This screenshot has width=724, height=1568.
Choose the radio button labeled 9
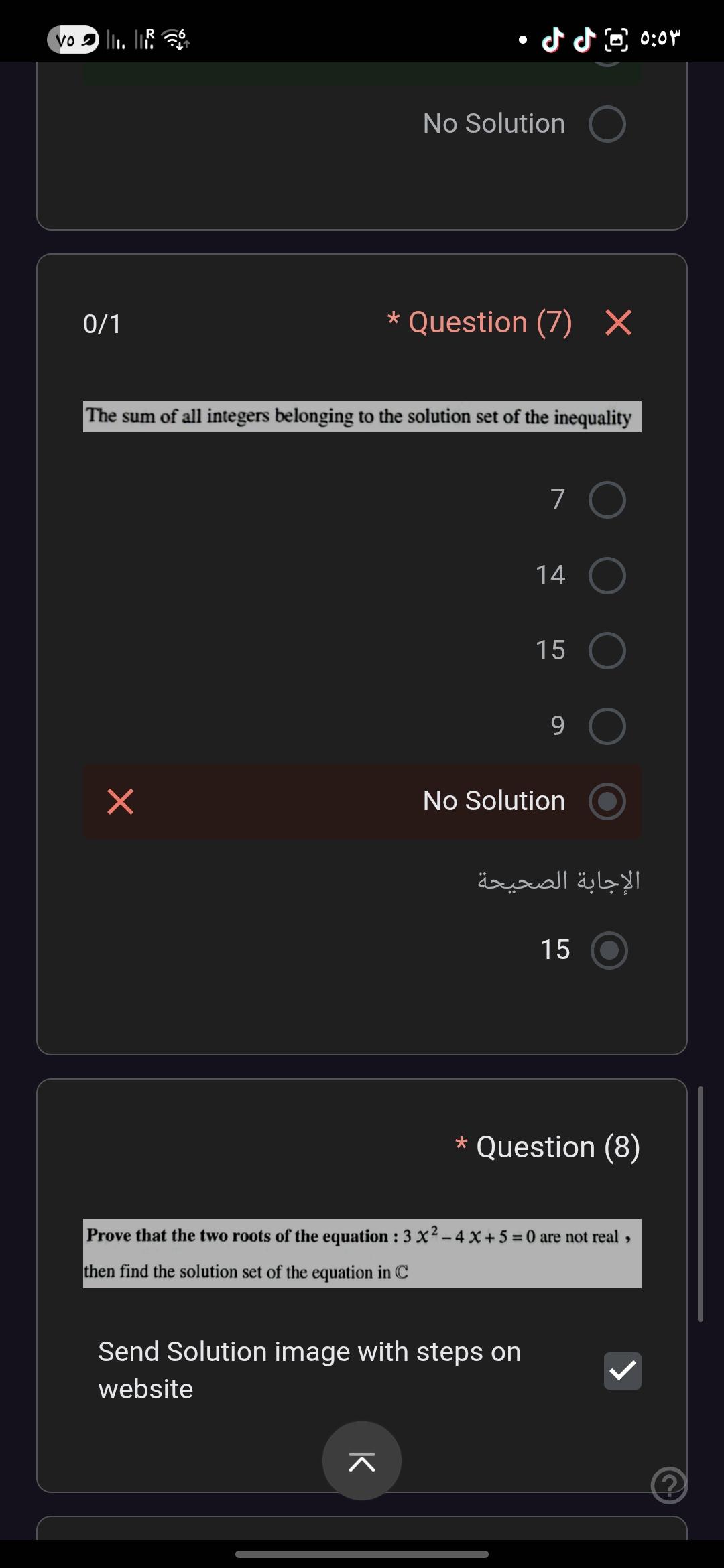click(607, 726)
